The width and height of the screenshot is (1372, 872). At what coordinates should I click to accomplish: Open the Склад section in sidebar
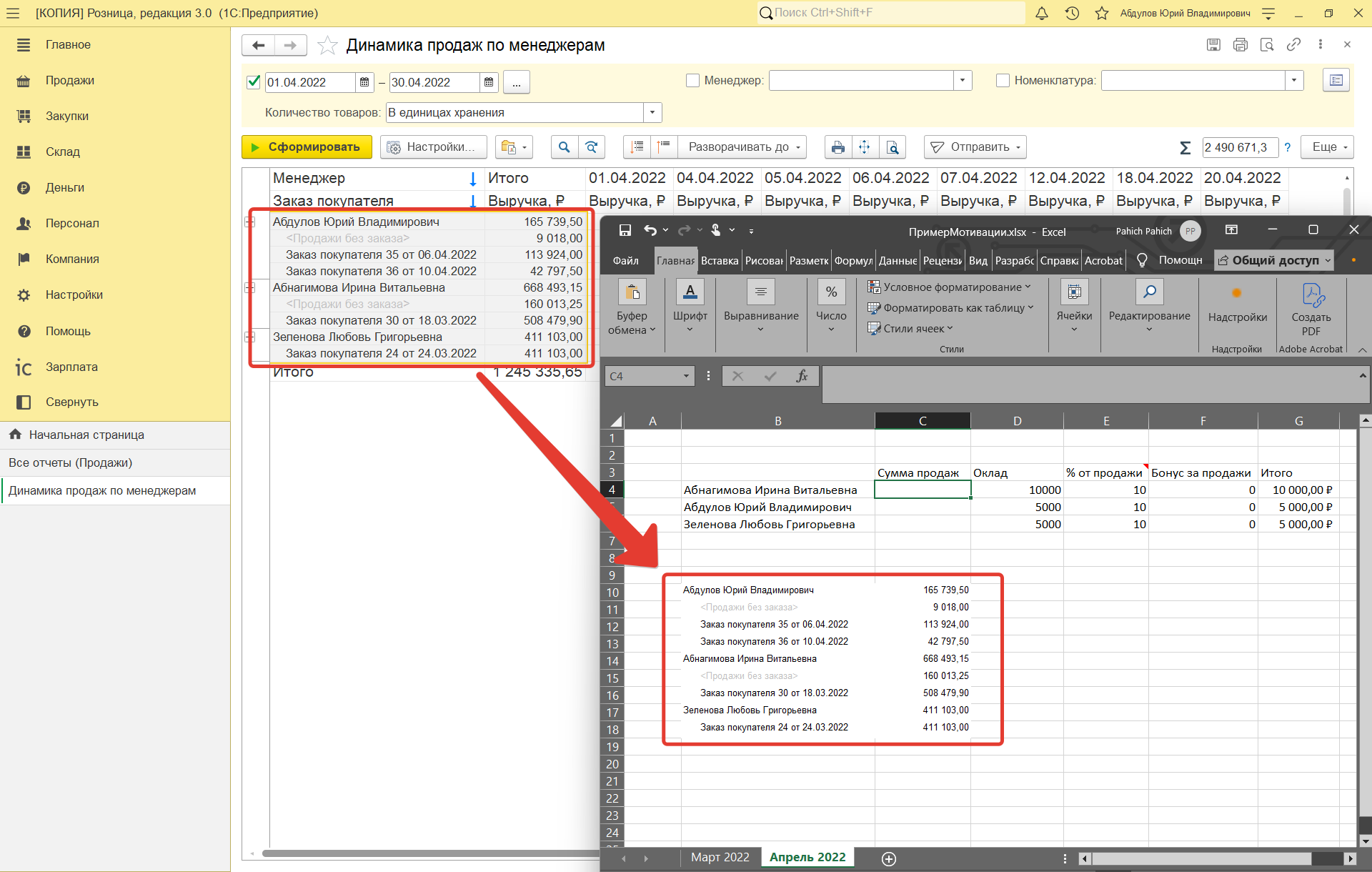tap(63, 152)
